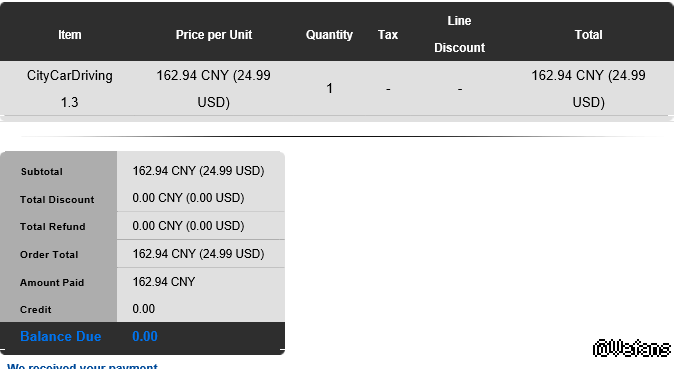Click the quantity value 1
Image resolution: width=682 pixels, height=369 pixels.
329,89
